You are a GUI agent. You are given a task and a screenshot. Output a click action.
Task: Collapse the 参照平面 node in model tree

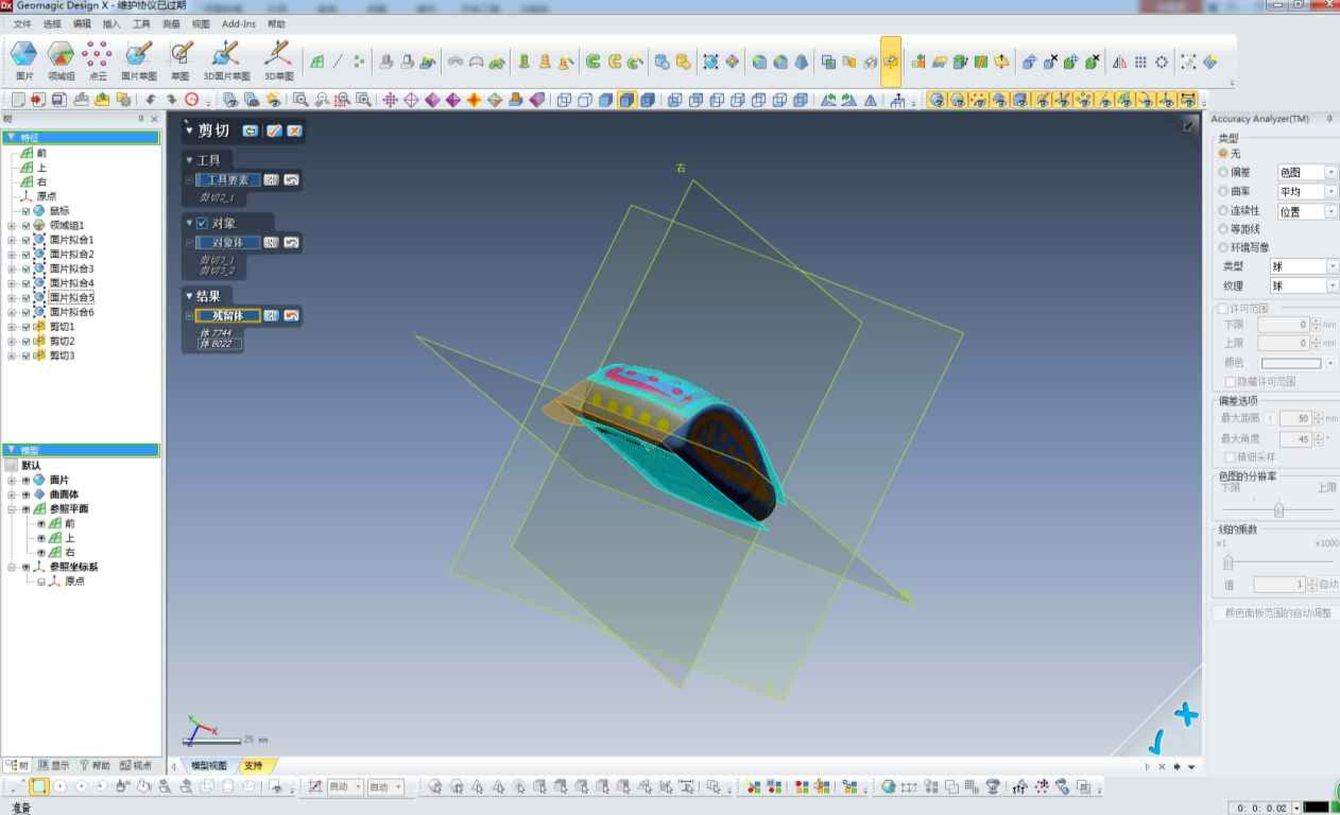coord(12,509)
